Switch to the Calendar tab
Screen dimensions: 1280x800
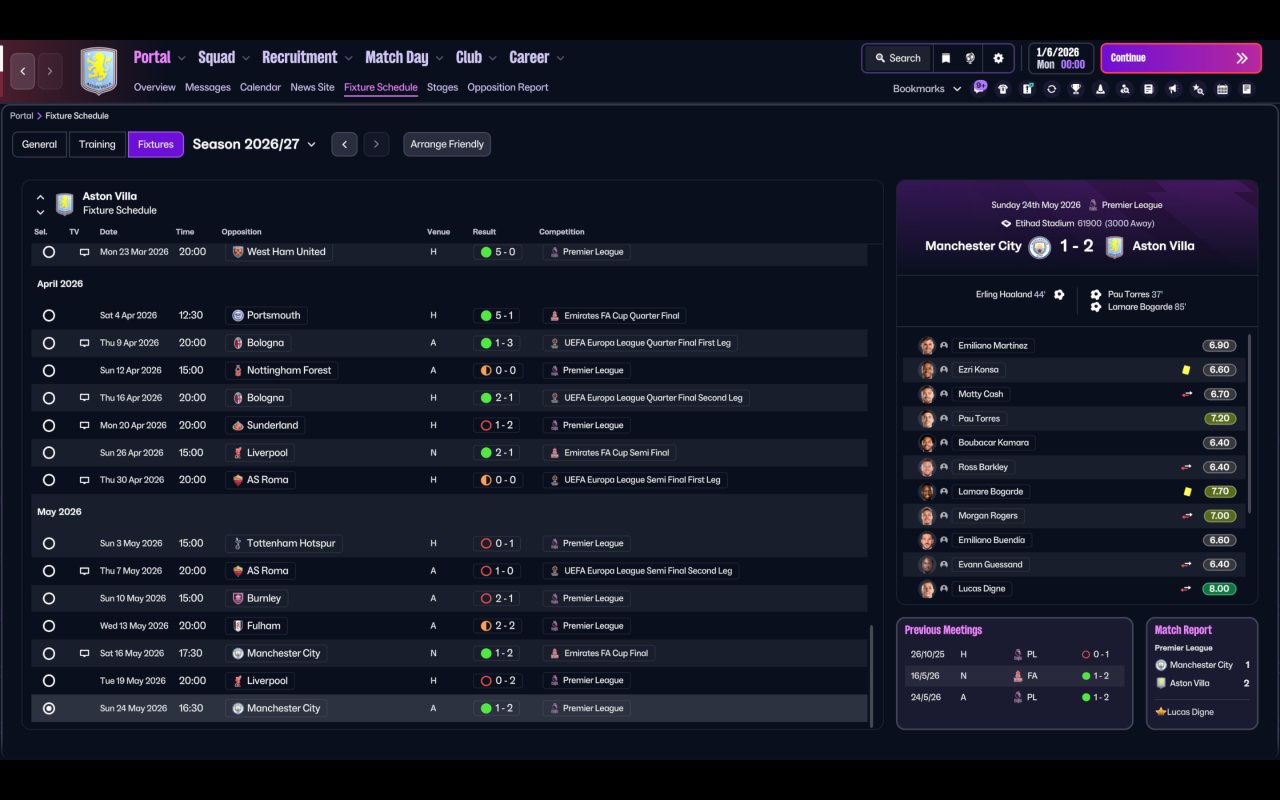tap(260, 87)
